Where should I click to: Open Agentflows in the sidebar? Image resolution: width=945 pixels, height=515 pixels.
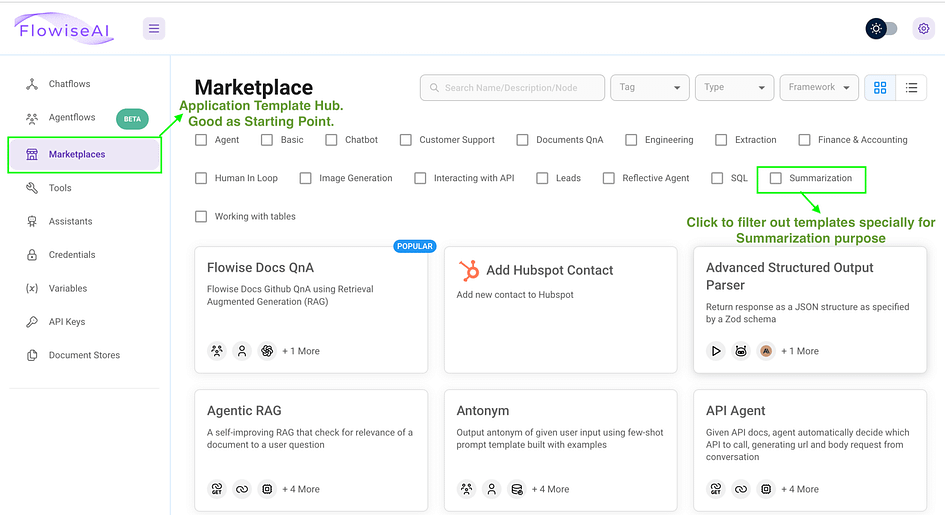(84, 118)
